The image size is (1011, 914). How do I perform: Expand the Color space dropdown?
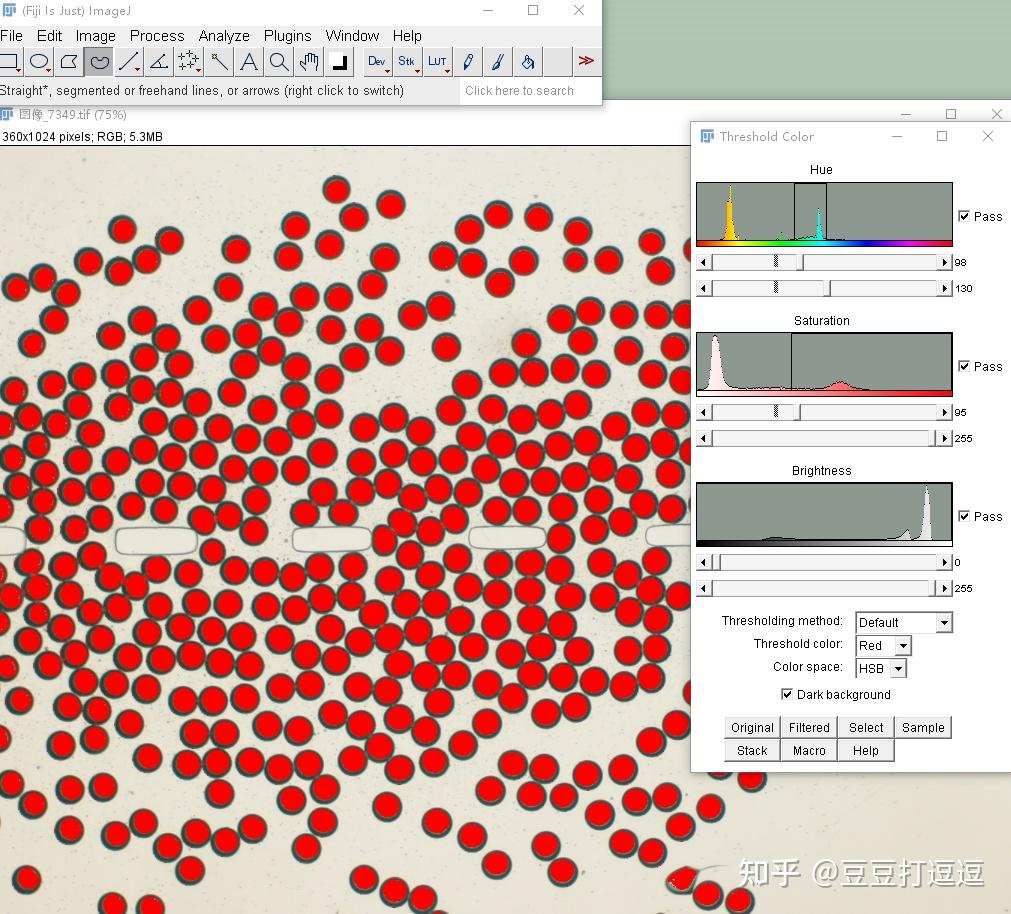(881, 668)
